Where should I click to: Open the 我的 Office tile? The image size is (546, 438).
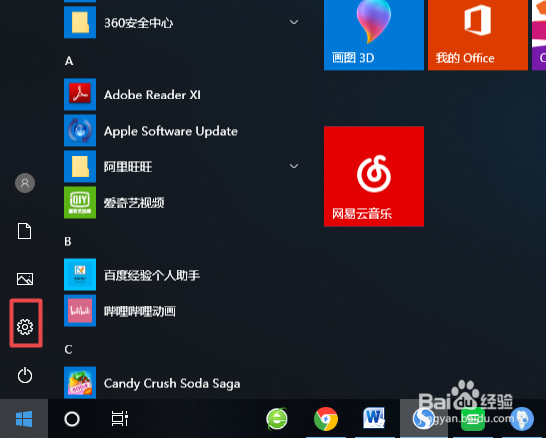coord(478,35)
